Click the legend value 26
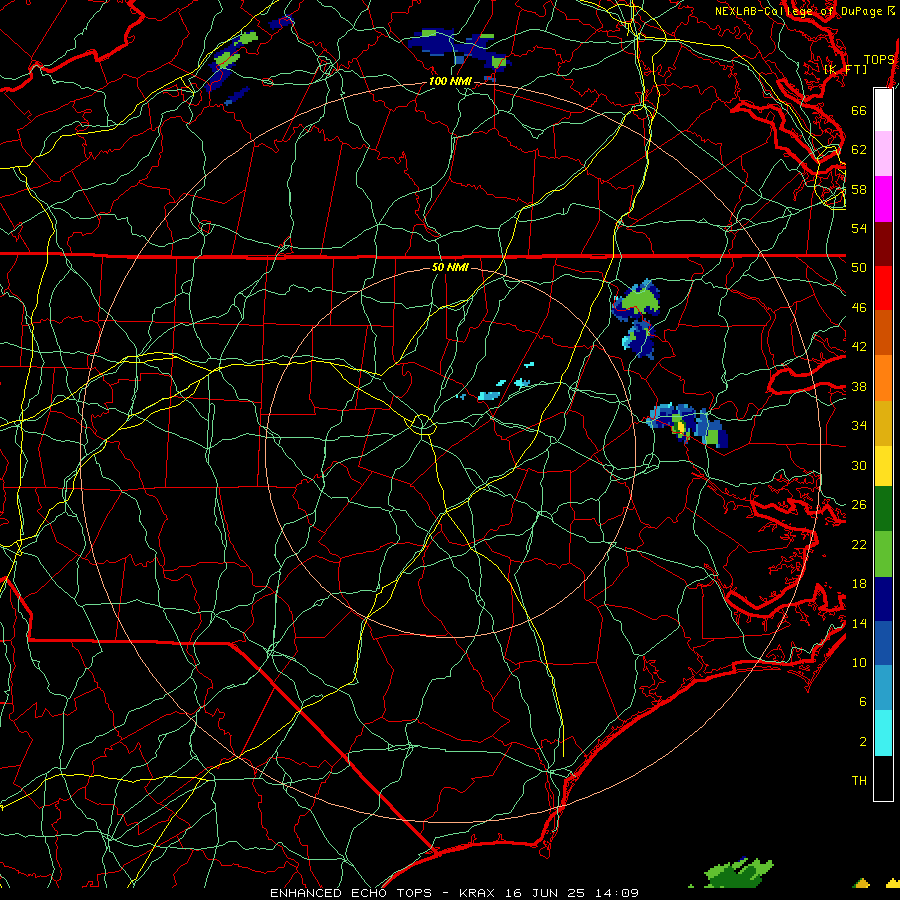The image size is (900, 900). [x=859, y=505]
